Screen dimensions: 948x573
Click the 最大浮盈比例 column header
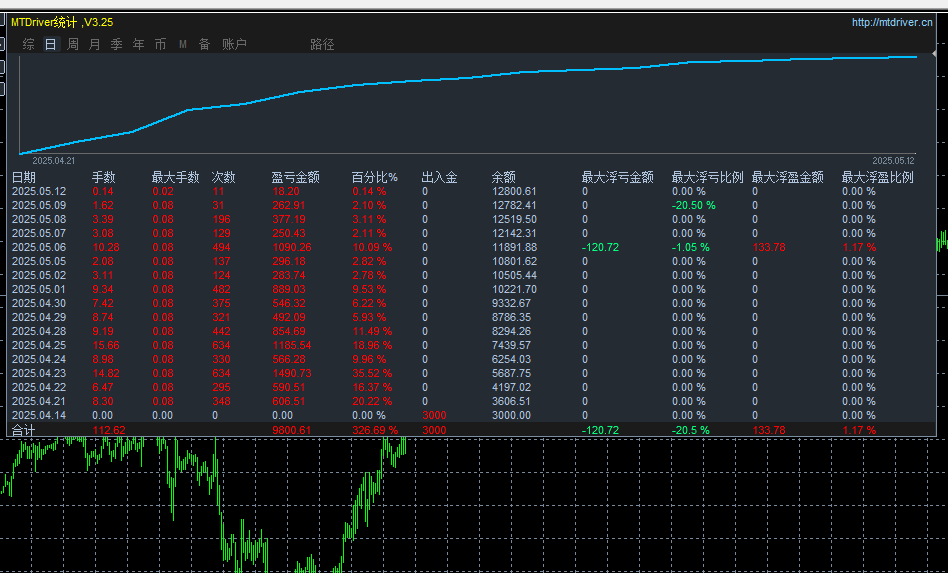877,177
